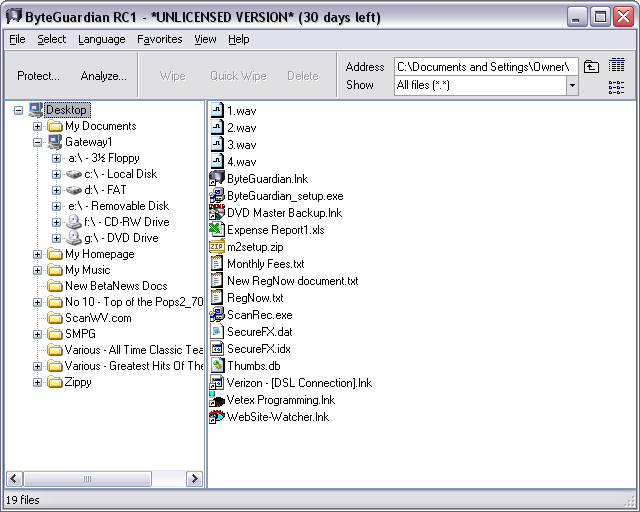Open the Select menu
The image size is (640, 512).
pyautogui.click(x=51, y=39)
